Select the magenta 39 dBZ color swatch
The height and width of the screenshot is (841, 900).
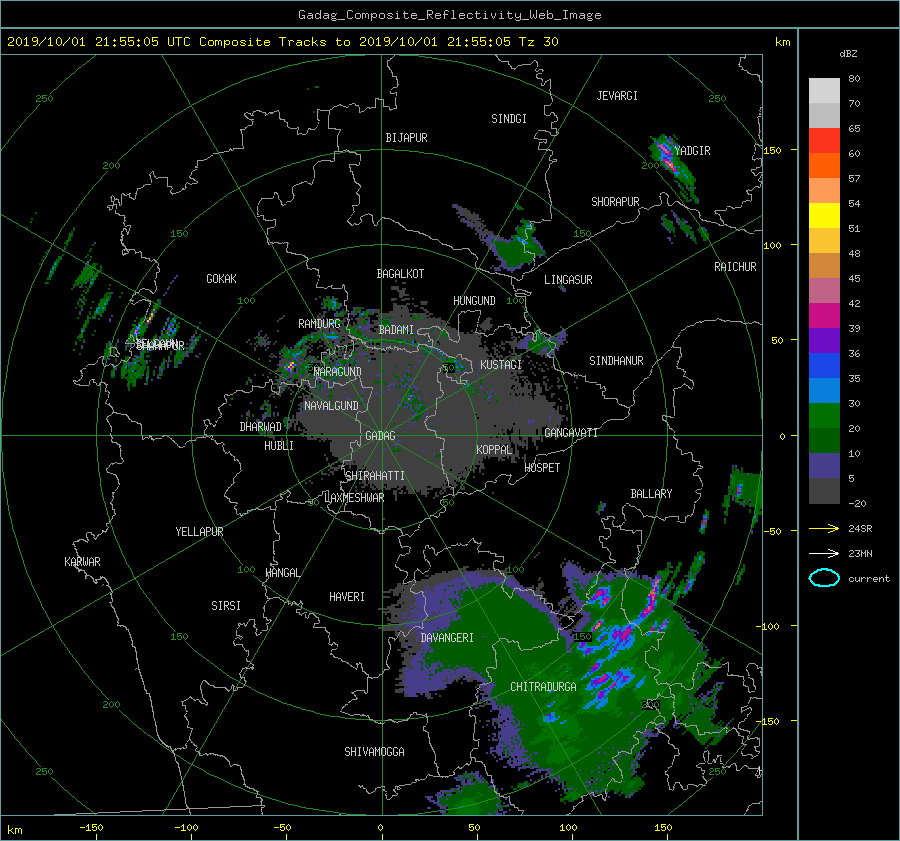click(x=824, y=316)
